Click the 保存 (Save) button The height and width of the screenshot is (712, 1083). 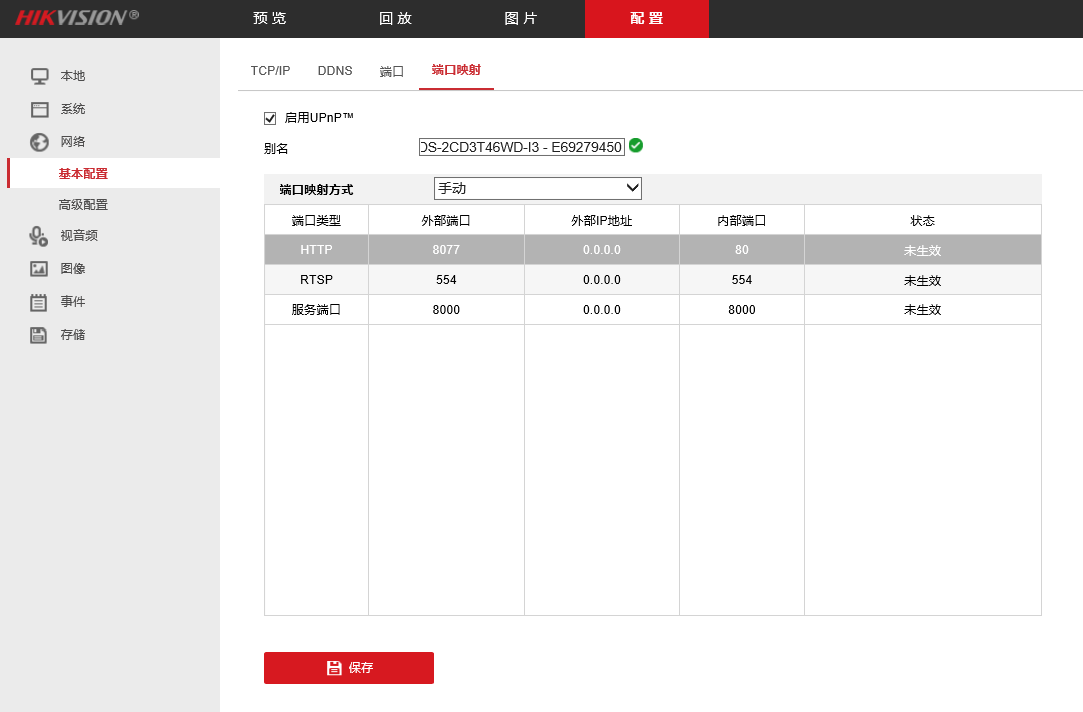pos(348,667)
